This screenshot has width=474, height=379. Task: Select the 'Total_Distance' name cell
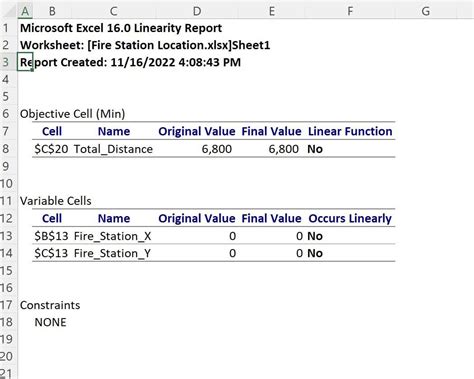click(x=113, y=149)
